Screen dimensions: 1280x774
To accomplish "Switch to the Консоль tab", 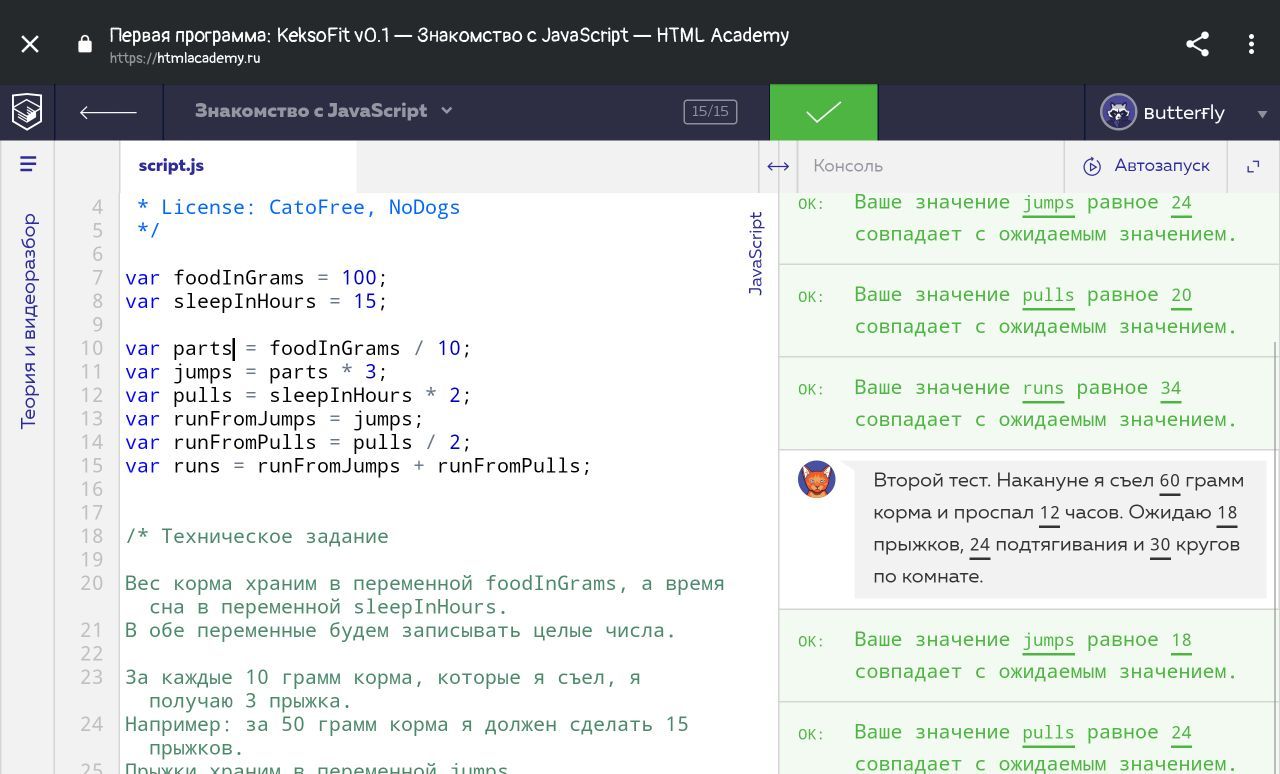I will (x=848, y=166).
